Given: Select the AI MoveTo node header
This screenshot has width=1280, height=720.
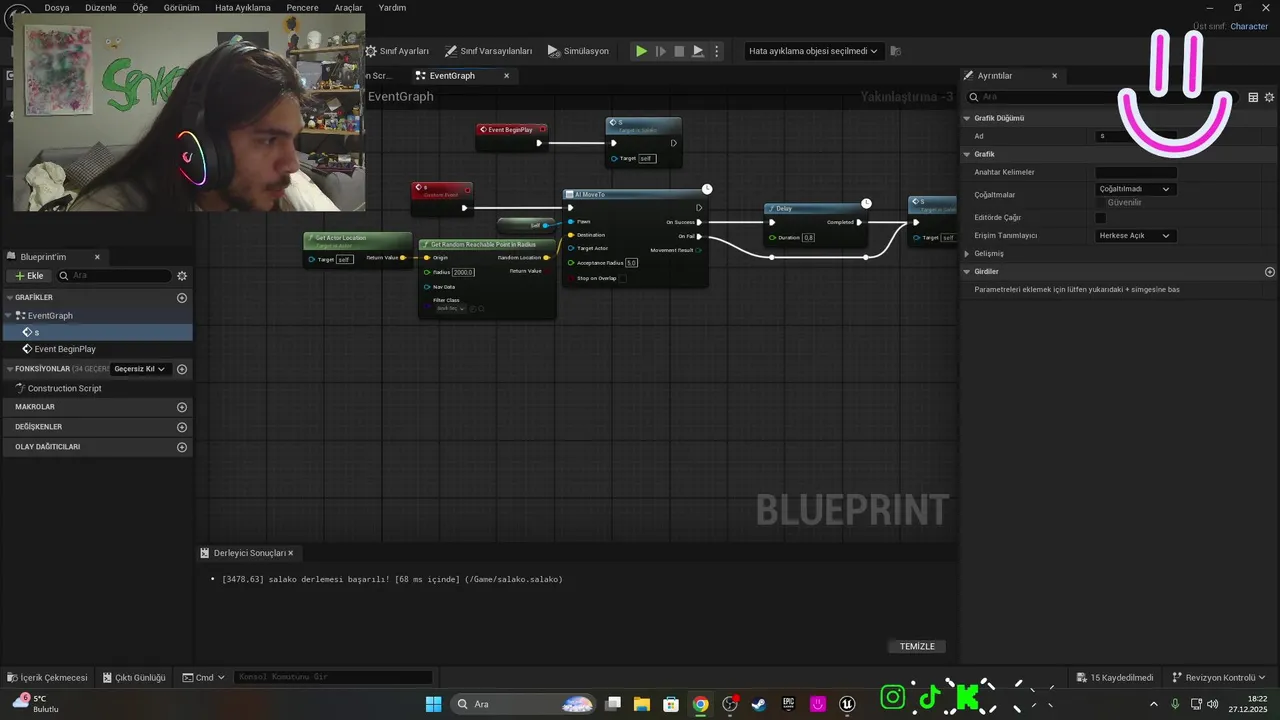Looking at the screenshot, I should point(634,195).
